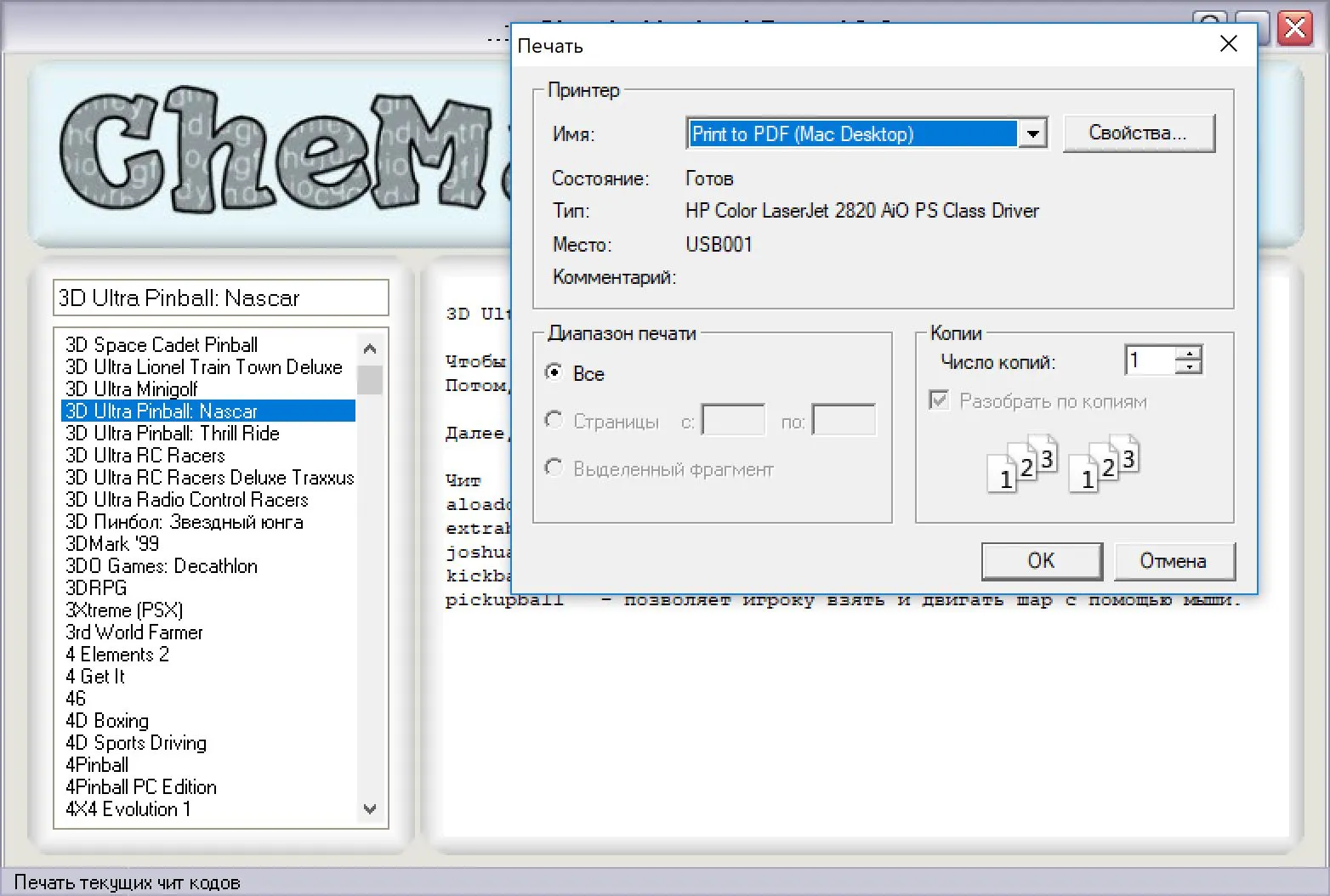This screenshot has width=1330, height=896.
Task: Cancel printing with the Отмена button
Action: coord(1174,561)
